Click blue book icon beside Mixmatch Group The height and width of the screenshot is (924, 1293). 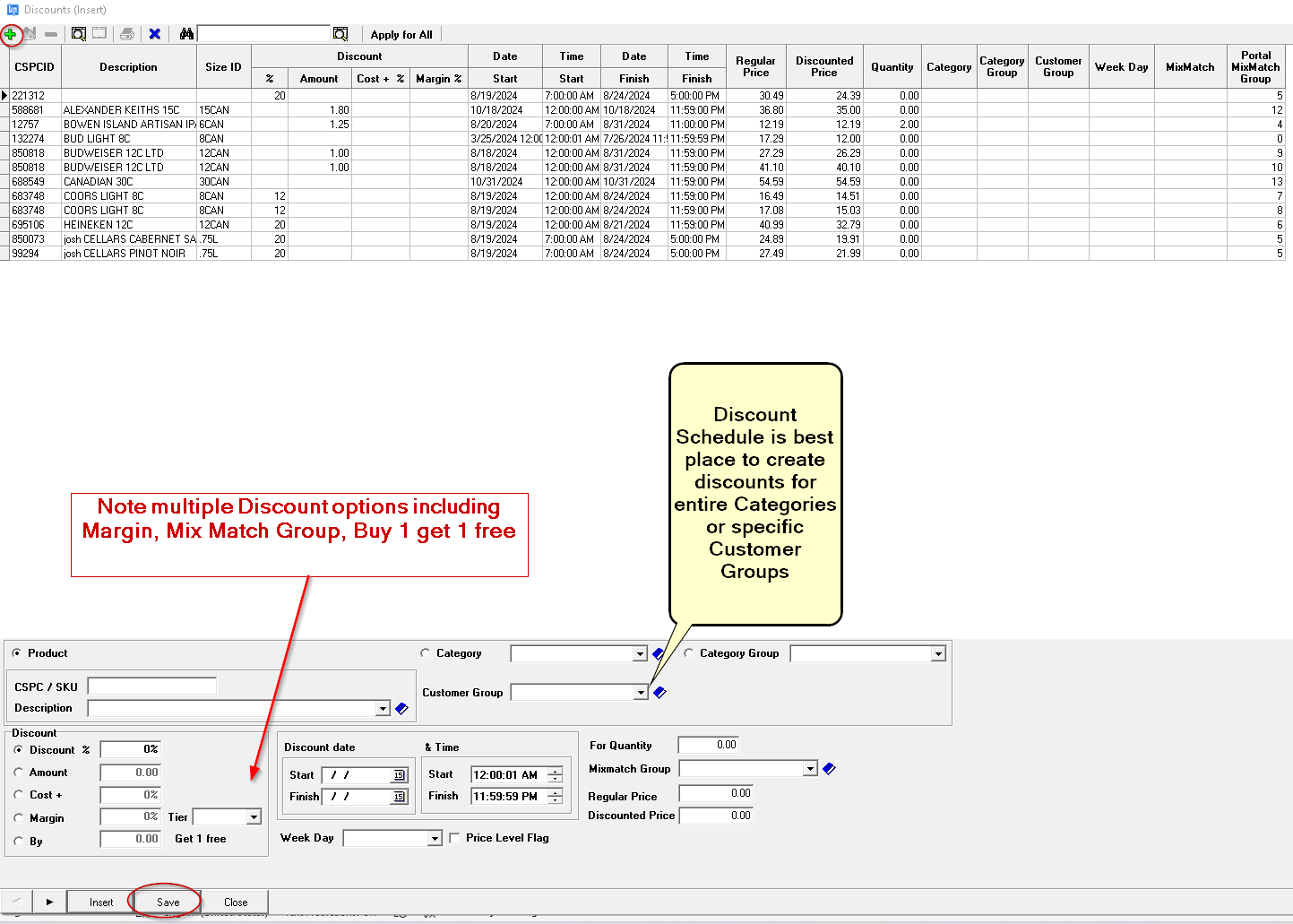830,768
